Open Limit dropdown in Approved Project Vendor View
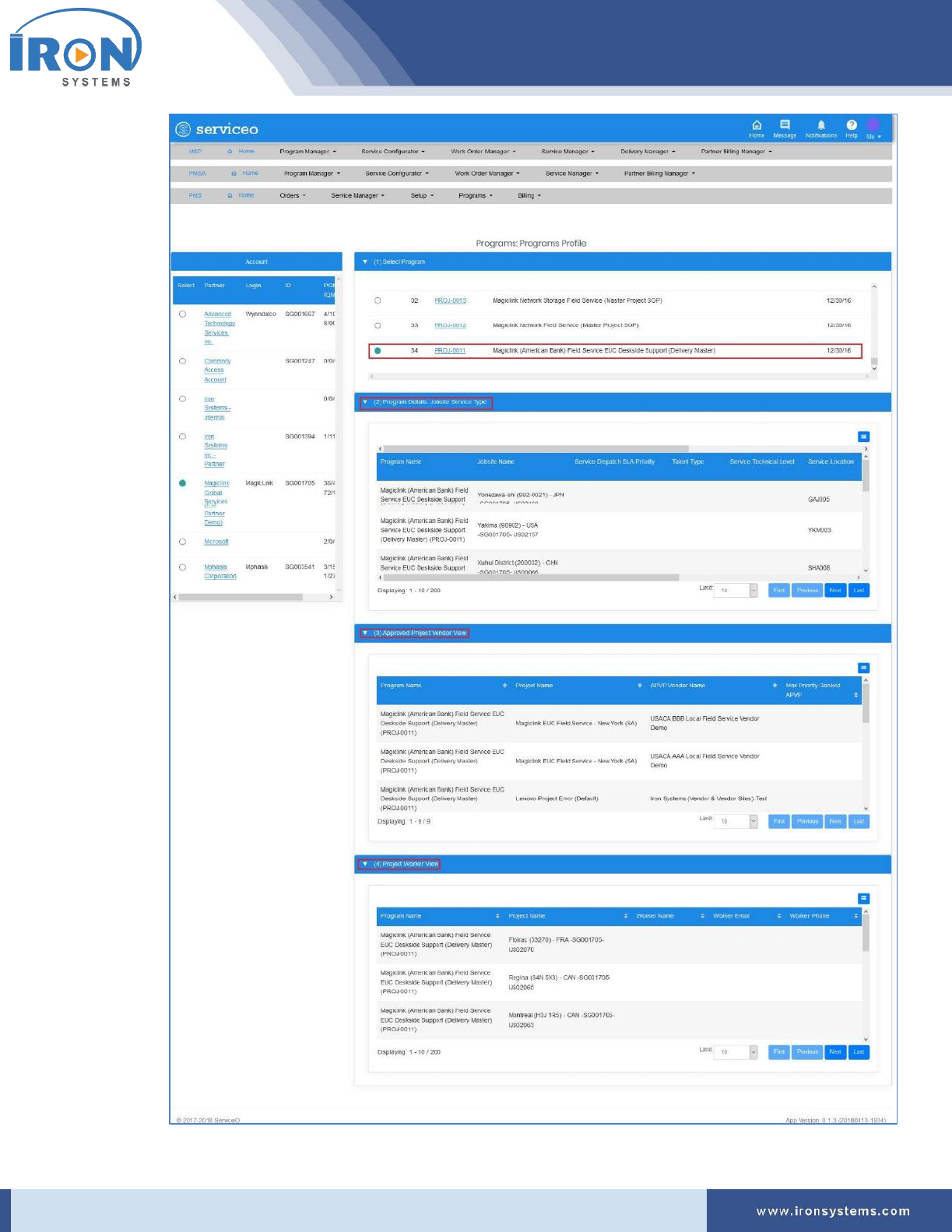 [736, 821]
